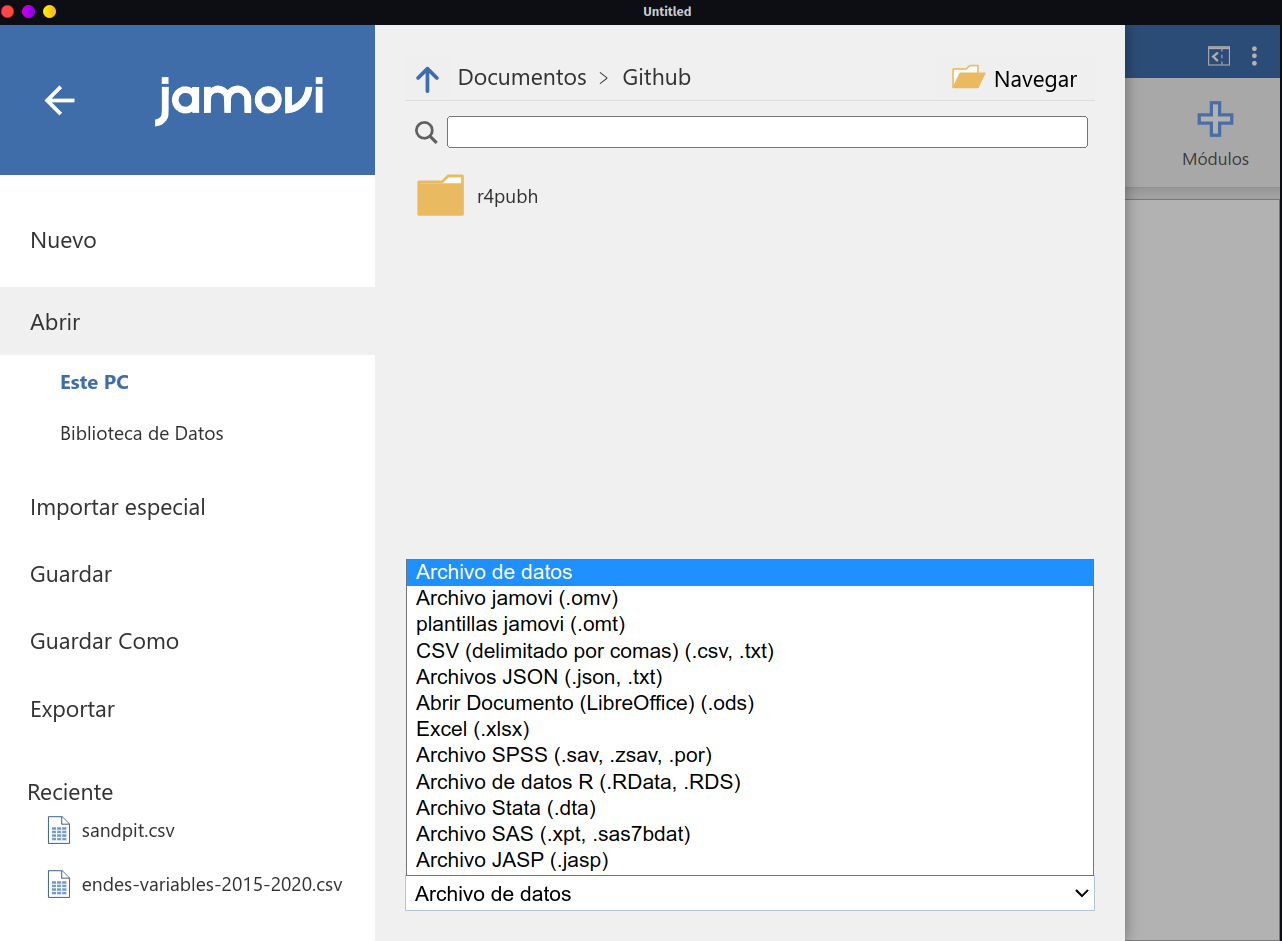
Task: Select plantillas jamovi (.omt) option
Action: (x=750, y=625)
